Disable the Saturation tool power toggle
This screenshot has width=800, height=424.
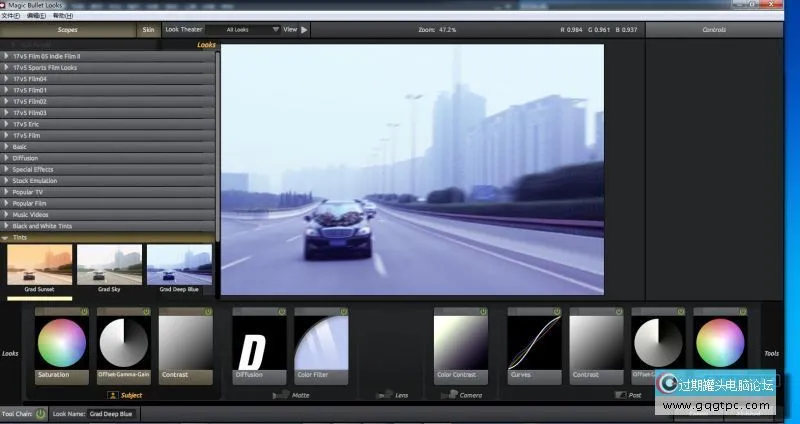[84, 312]
